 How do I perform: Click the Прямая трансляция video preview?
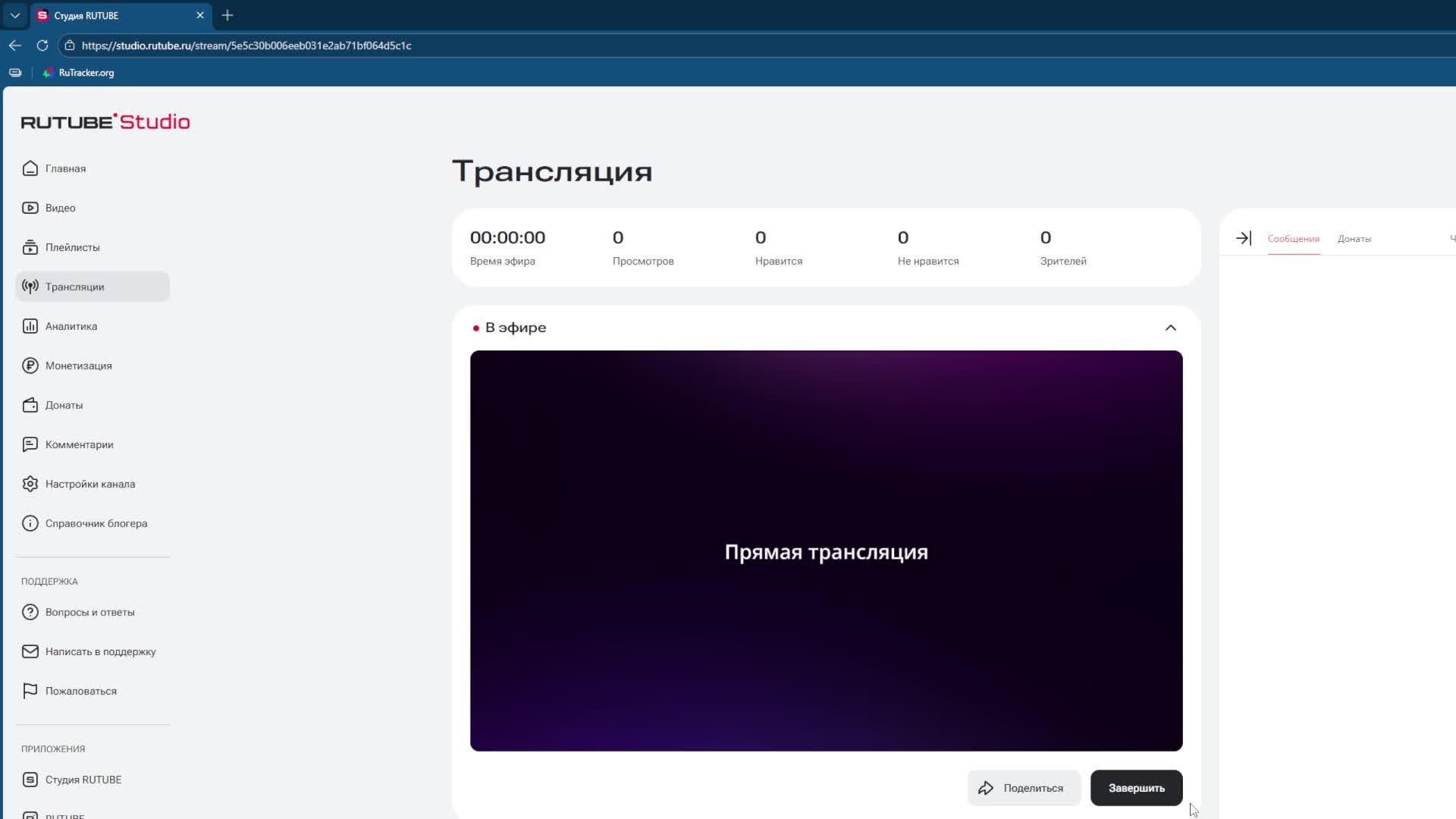point(826,551)
